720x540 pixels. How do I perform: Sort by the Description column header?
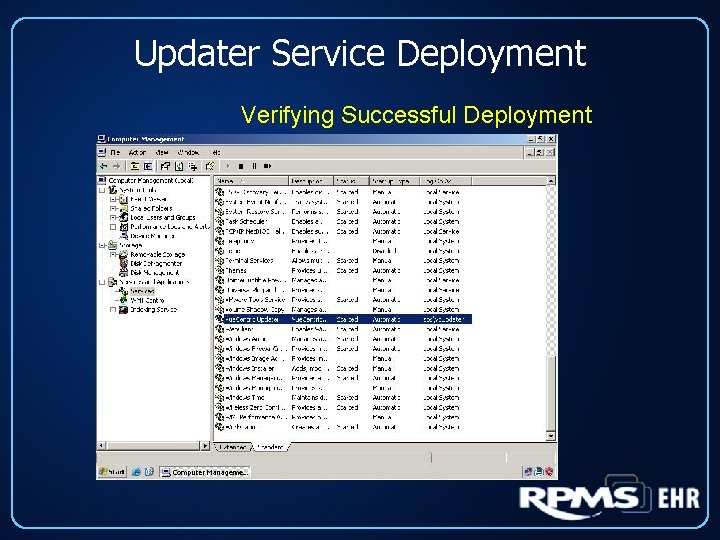click(x=311, y=181)
